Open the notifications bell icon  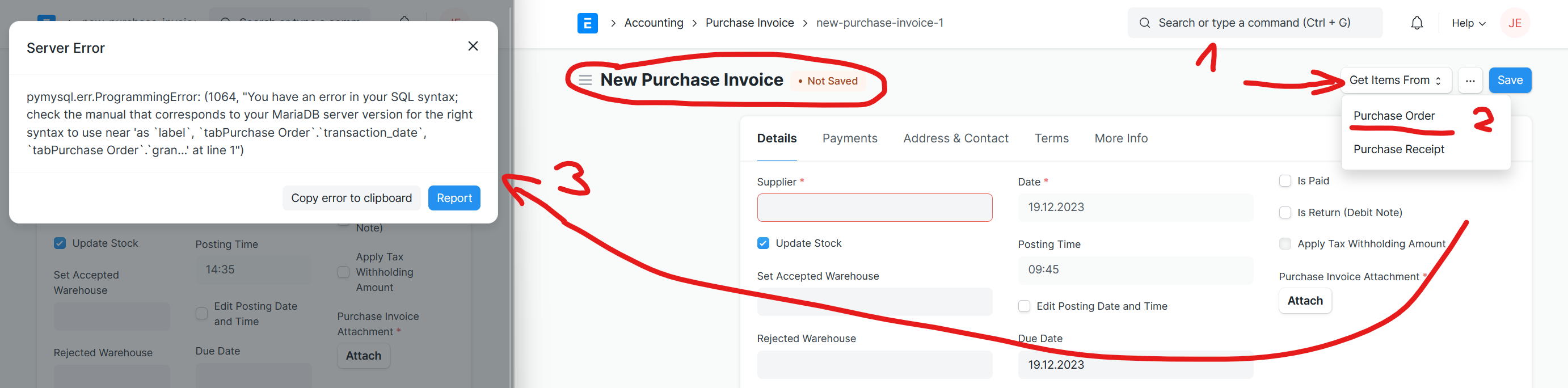point(1417,23)
